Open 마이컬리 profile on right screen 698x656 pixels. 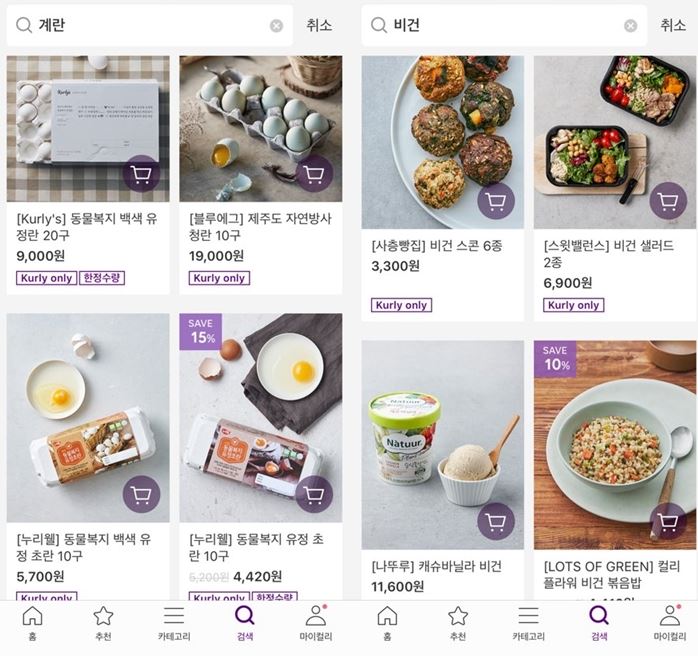670,623
